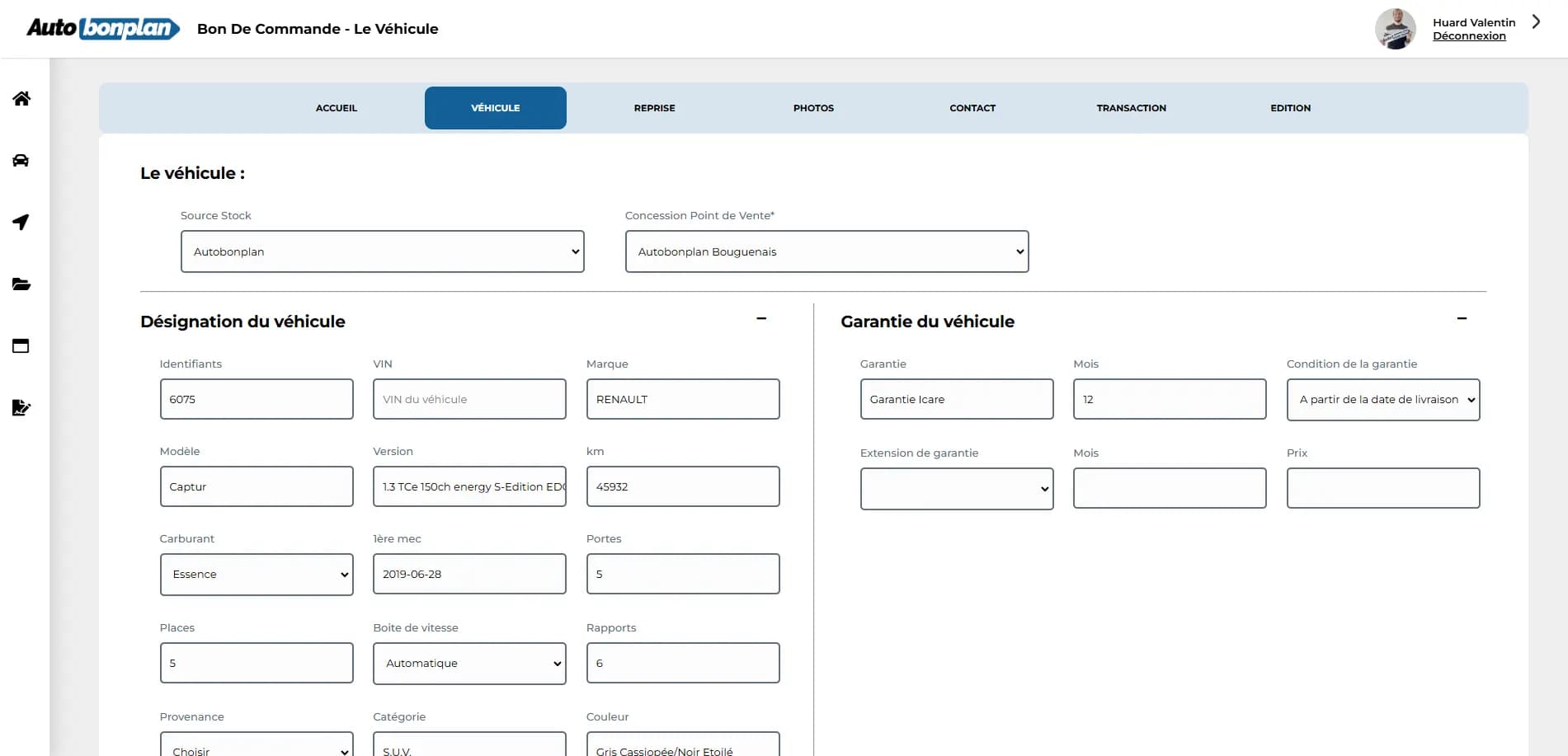Collapse the Garantie du véhicule section
The height and width of the screenshot is (756, 1568).
click(1462, 317)
